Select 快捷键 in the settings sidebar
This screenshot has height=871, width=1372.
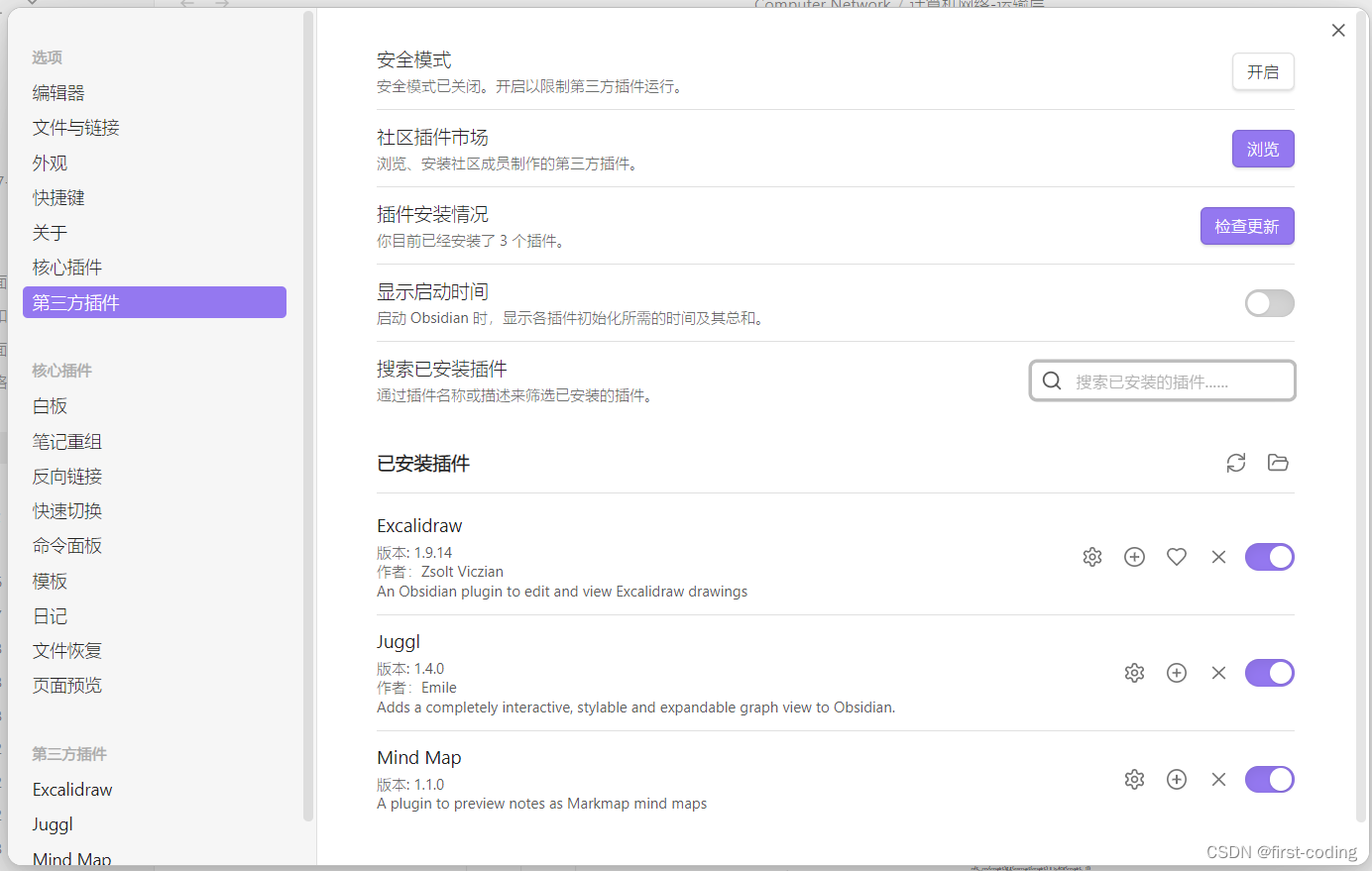57,197
